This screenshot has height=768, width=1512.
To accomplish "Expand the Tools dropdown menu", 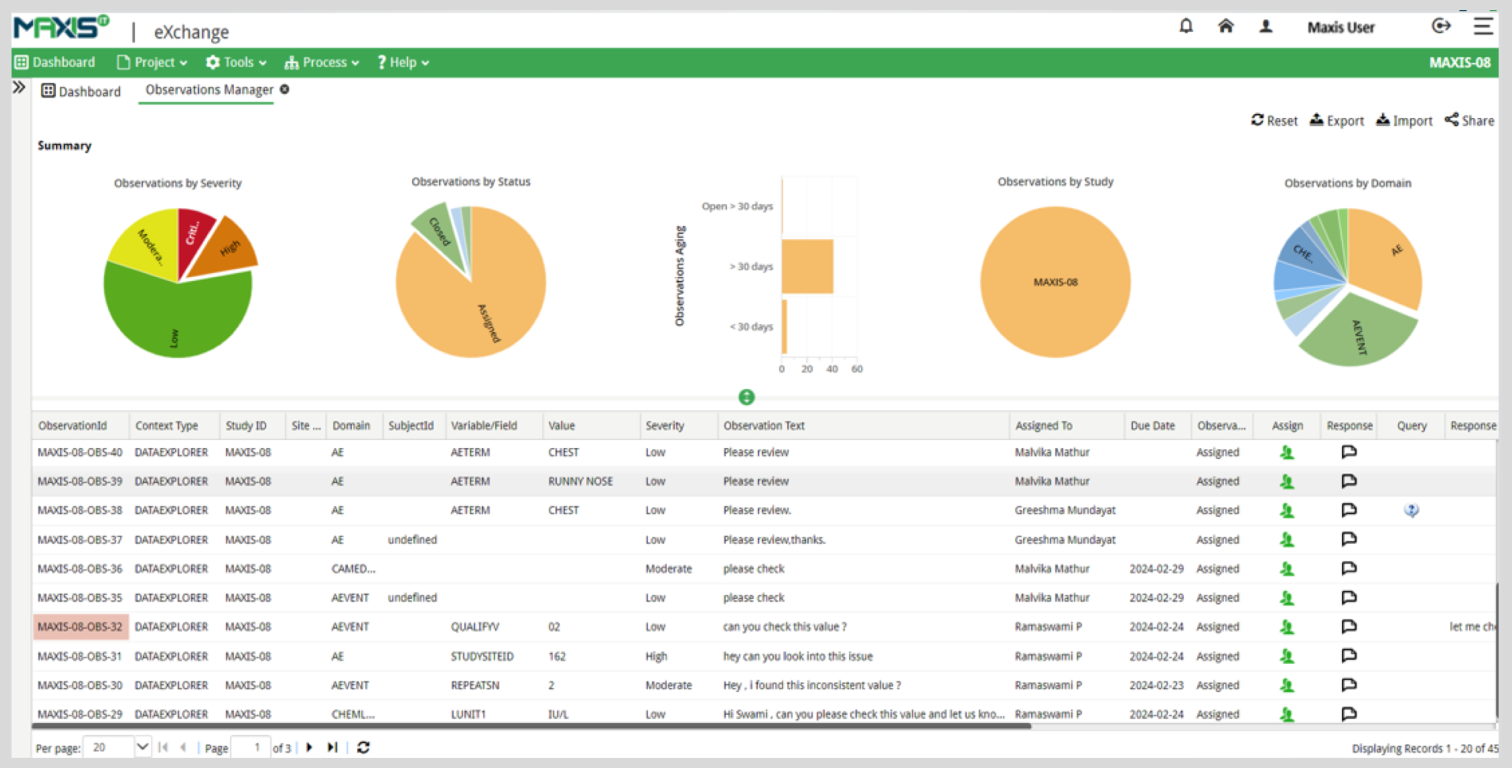I will pos(237,62).
